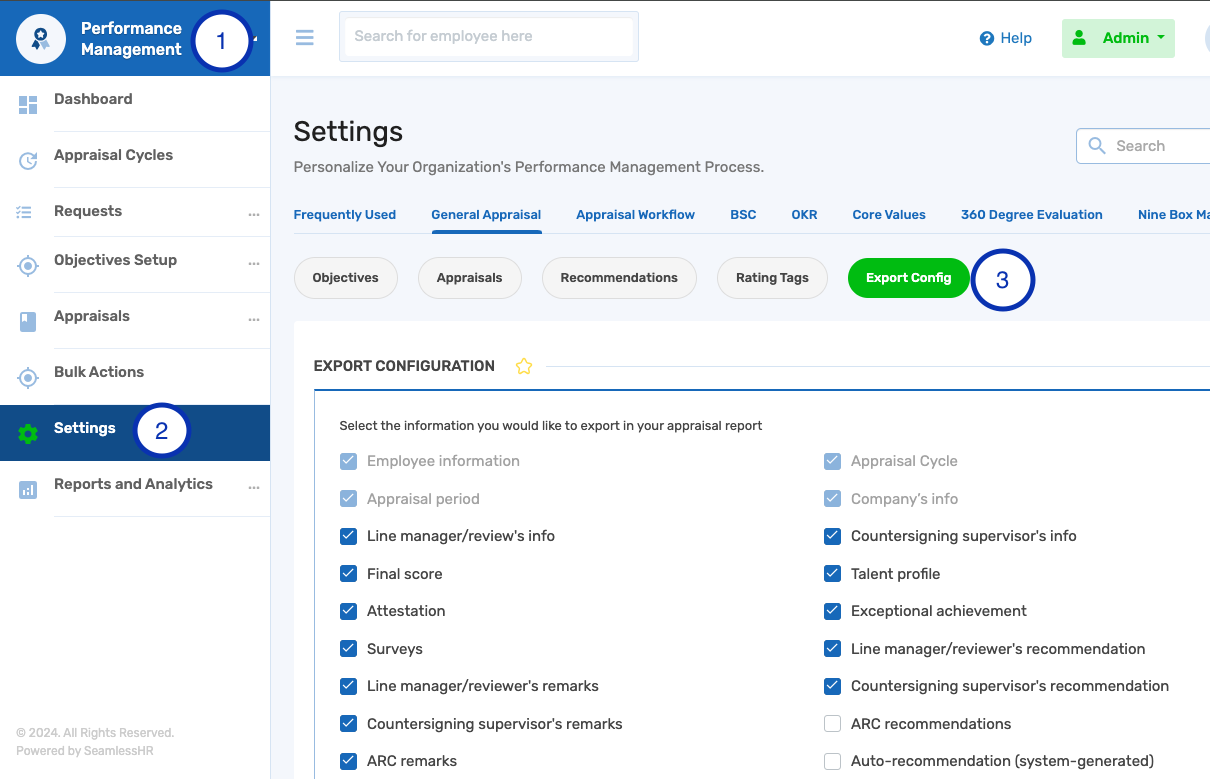Click the green Export Config button
Viewport: 1210px width, 779px height.
pos(909,278)
